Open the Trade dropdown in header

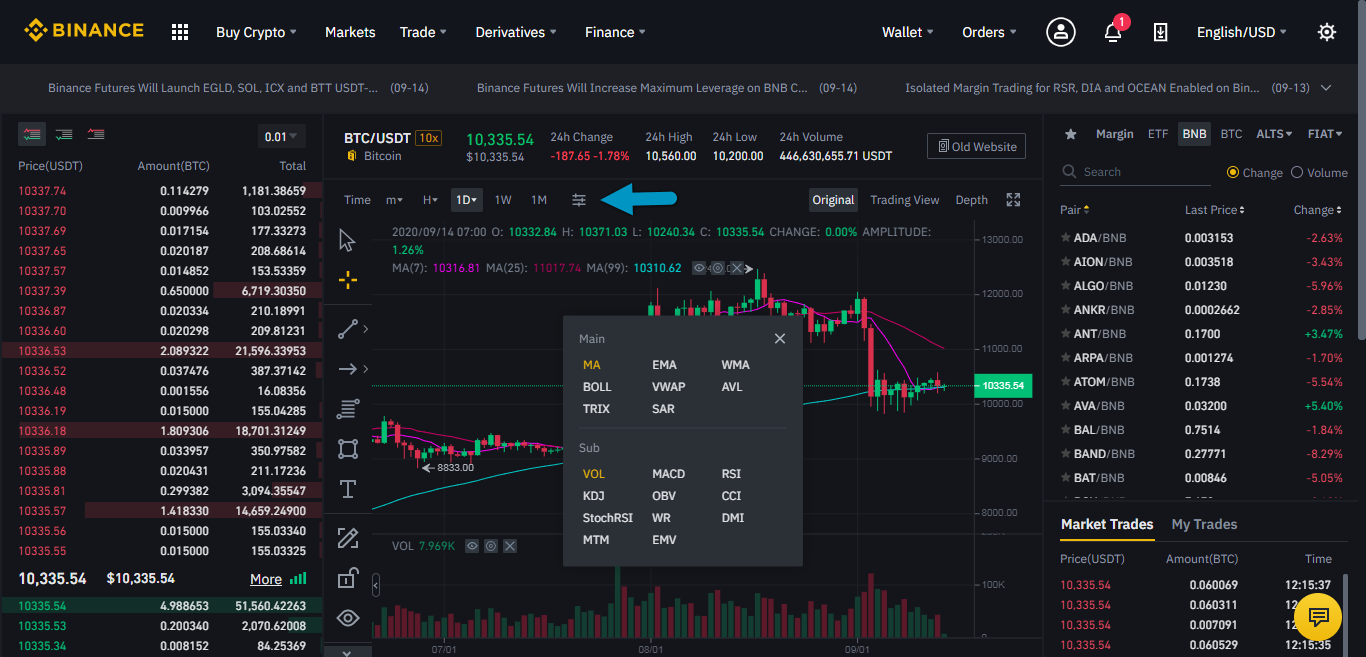click(x=423, y=32)
